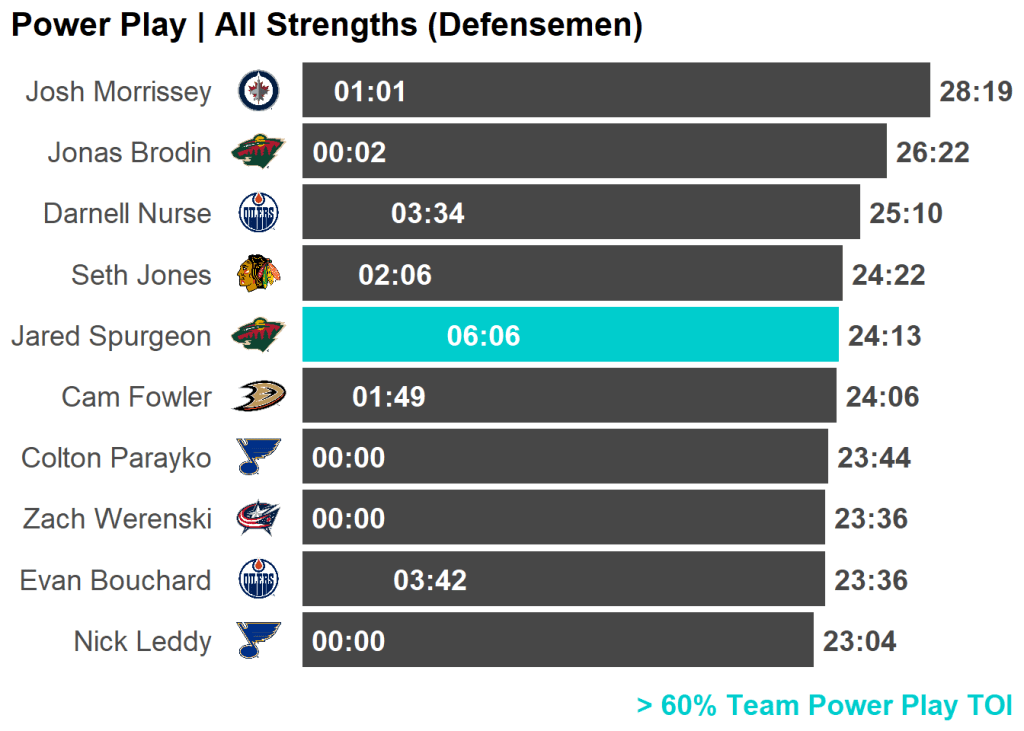The width and height of the screenshot is (1024, 731).
Task: Select the Josh Morrissey player name
Action: click(118, 92)
